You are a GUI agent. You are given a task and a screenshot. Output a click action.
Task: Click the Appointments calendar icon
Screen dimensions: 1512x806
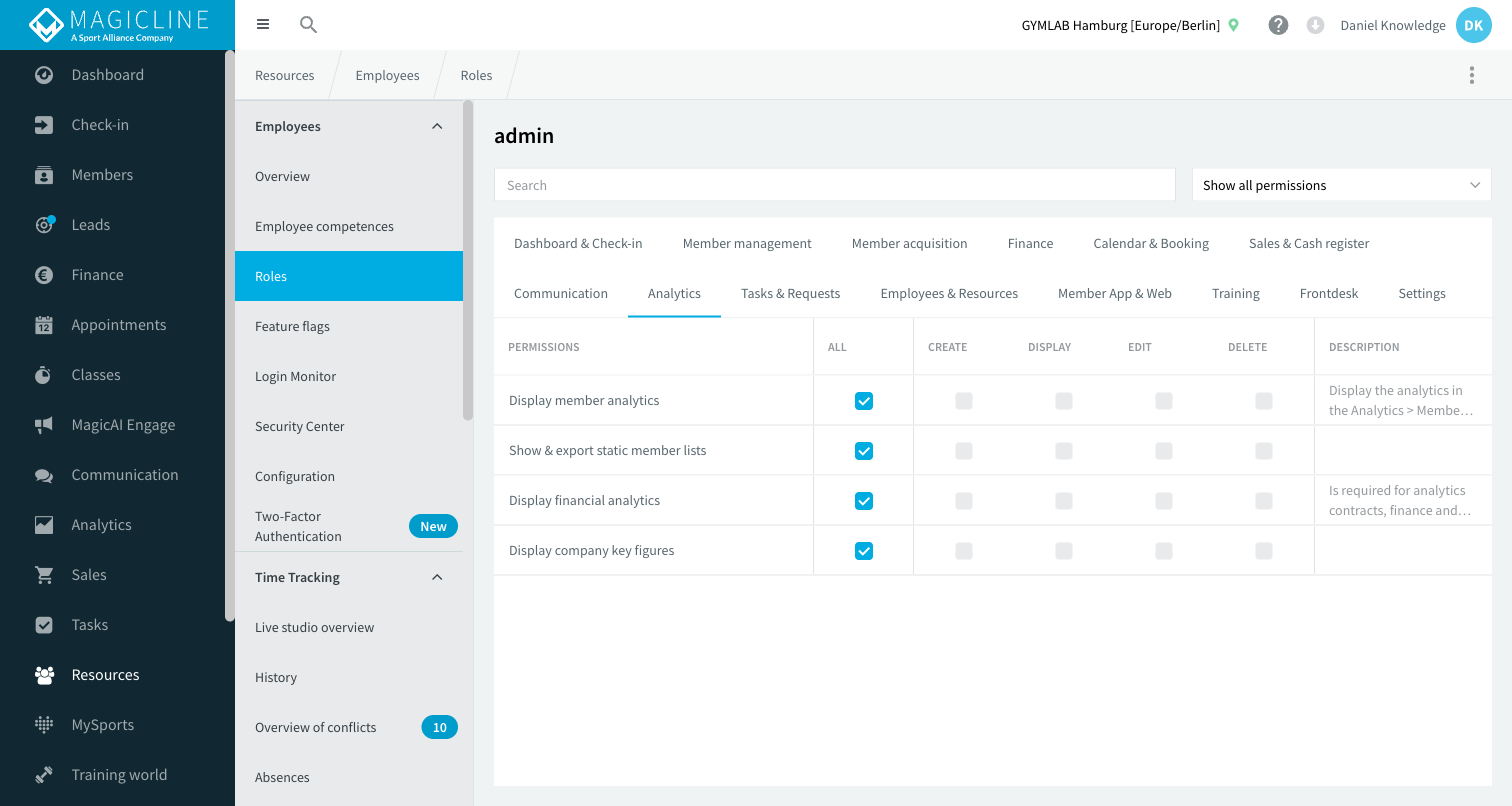click(44, 325)
